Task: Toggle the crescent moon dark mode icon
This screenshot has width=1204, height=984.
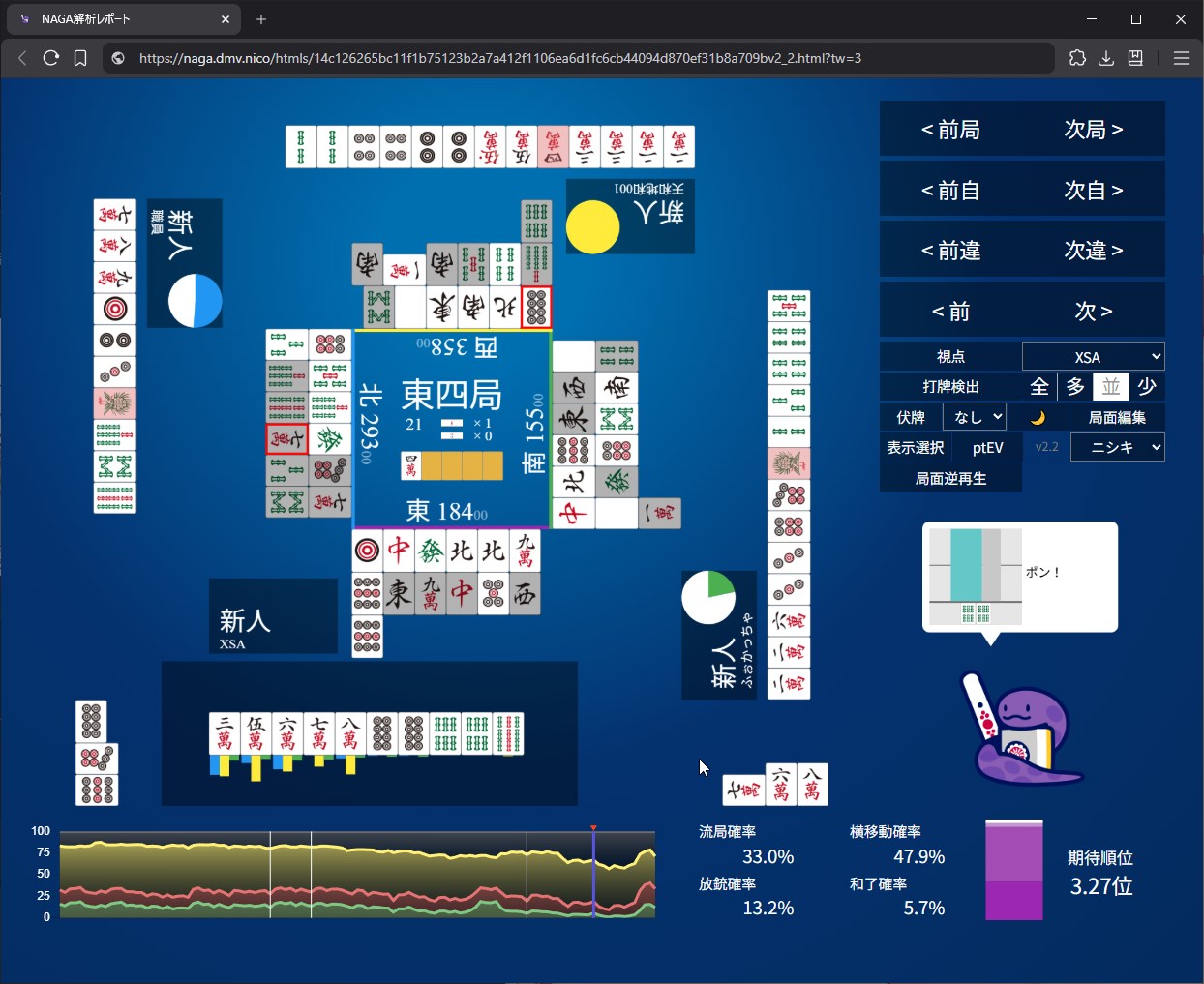Action: (1038, 417)
